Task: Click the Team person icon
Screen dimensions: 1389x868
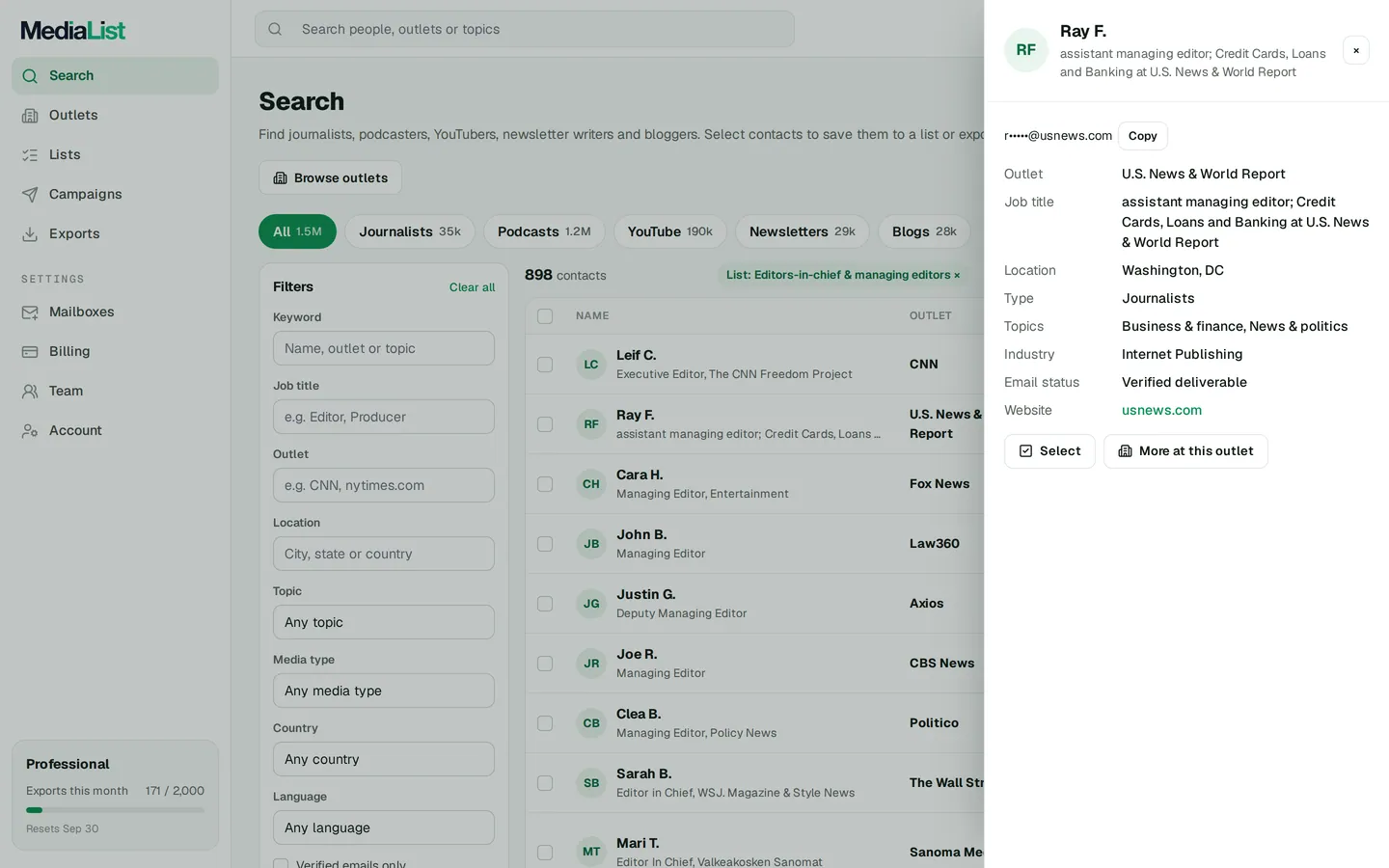Action: [x=30, y=392]
